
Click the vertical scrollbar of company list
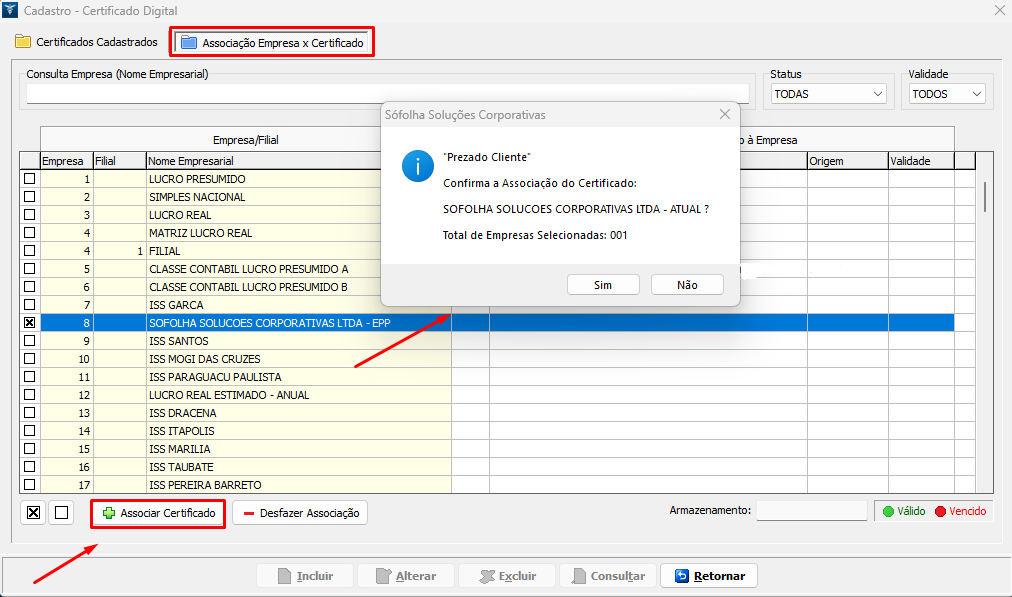coord(985,197)
